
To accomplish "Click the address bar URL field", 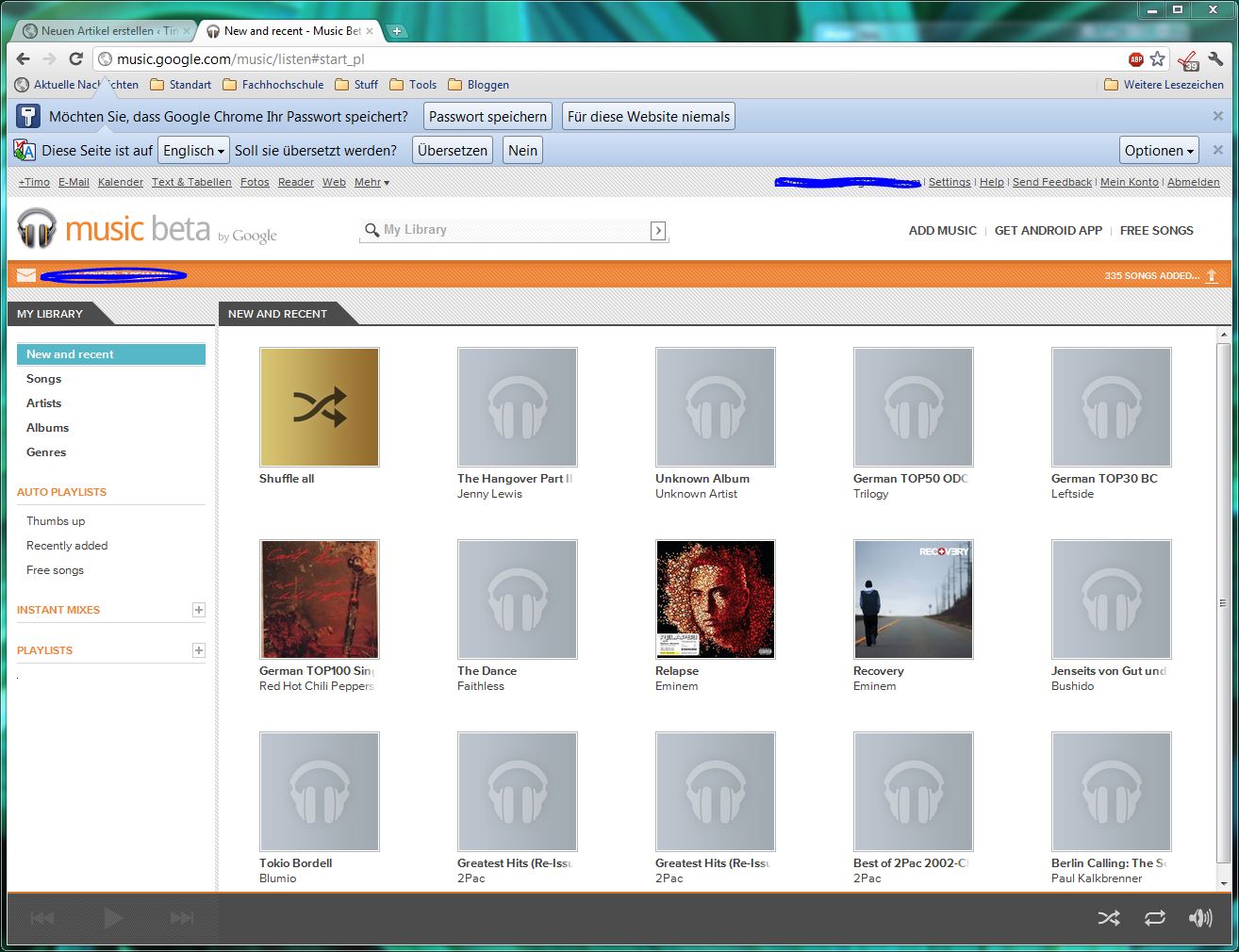I will [613, 58].
